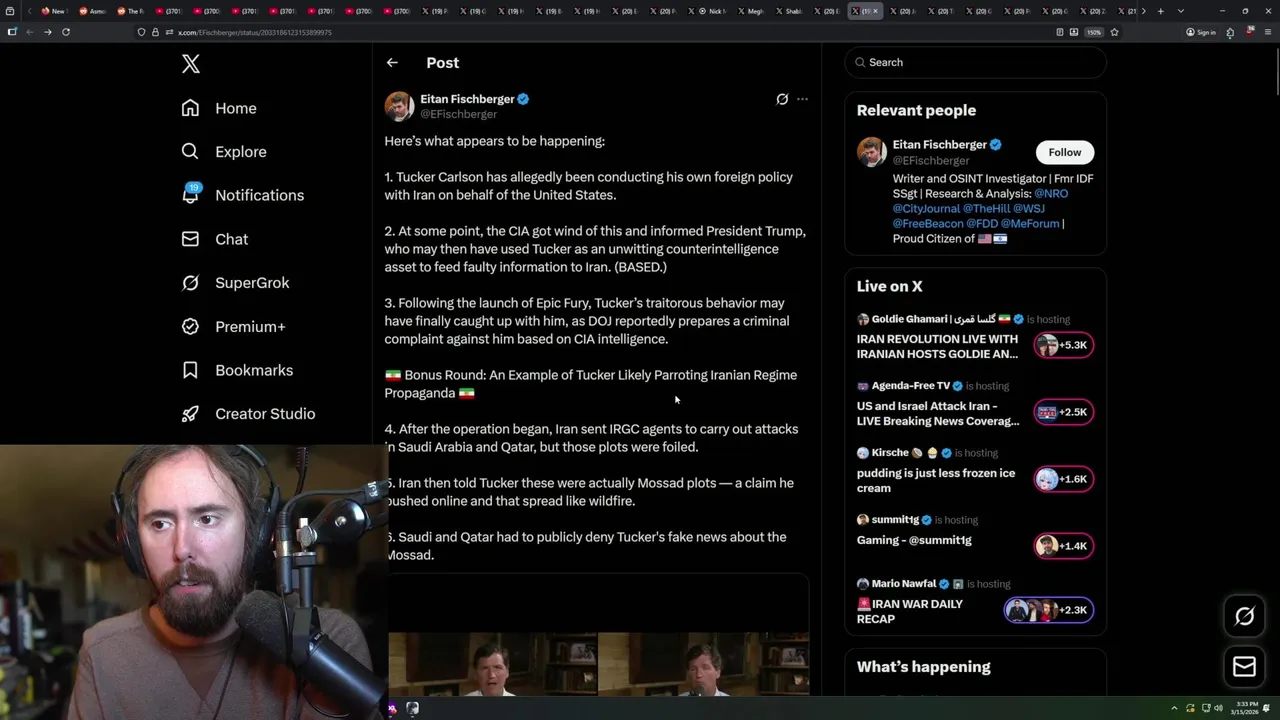
Task: Switch to the 'Megh' browser tab
Action: (750, 11)
